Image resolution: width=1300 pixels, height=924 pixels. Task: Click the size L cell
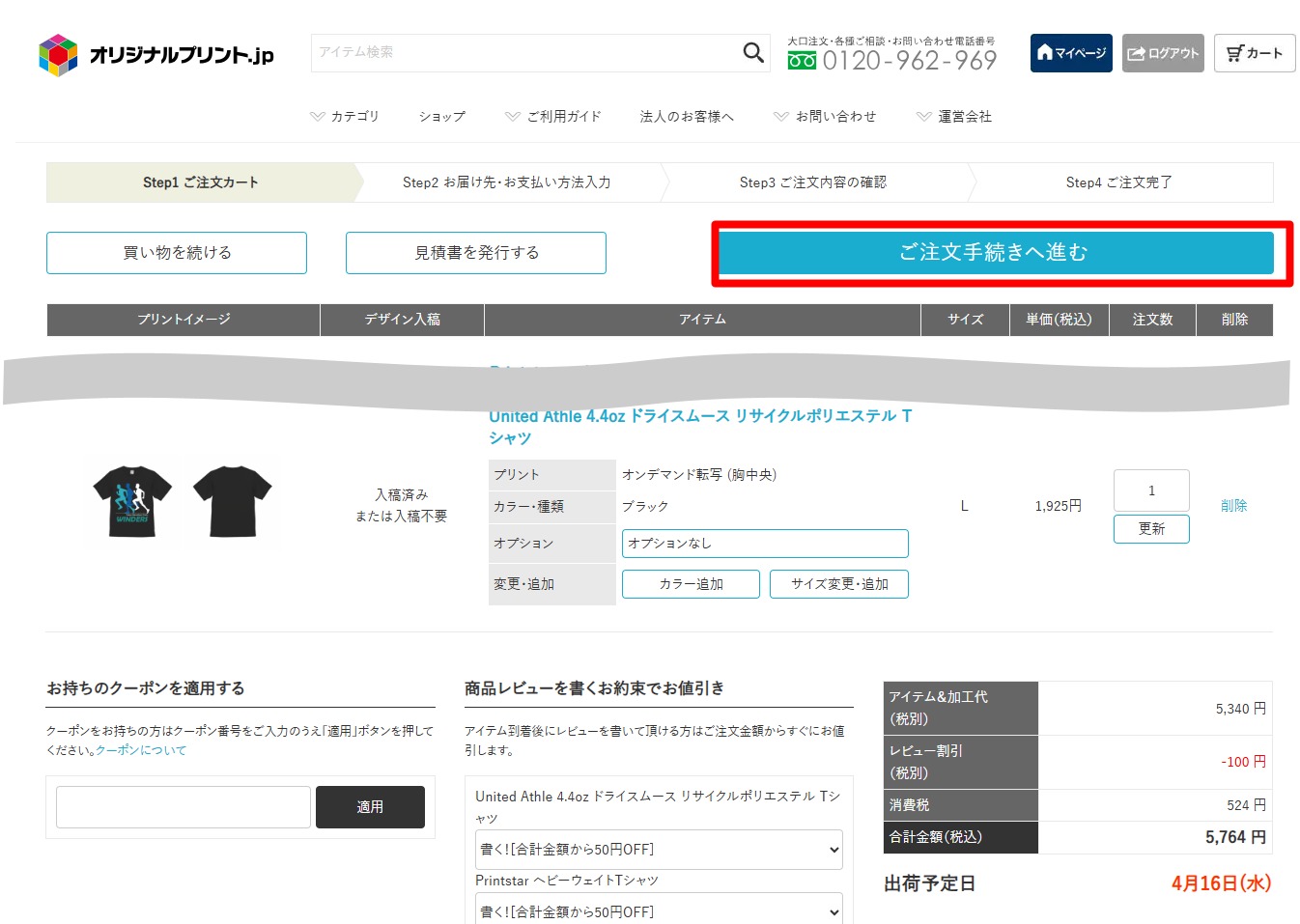click(964, 506)
